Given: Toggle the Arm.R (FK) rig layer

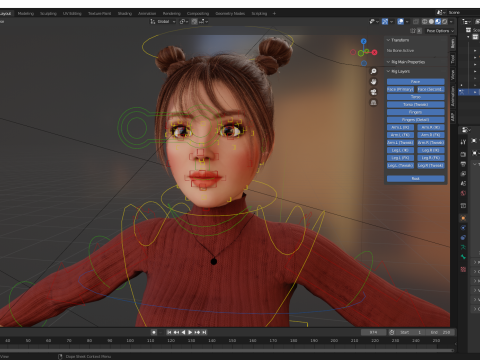Looking at the screenshot, I should pos(431,135).
